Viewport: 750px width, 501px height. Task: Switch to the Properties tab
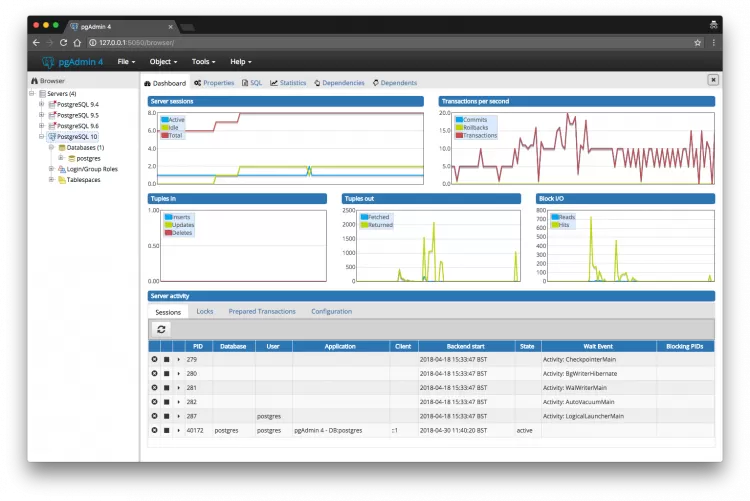click(214, 83)
